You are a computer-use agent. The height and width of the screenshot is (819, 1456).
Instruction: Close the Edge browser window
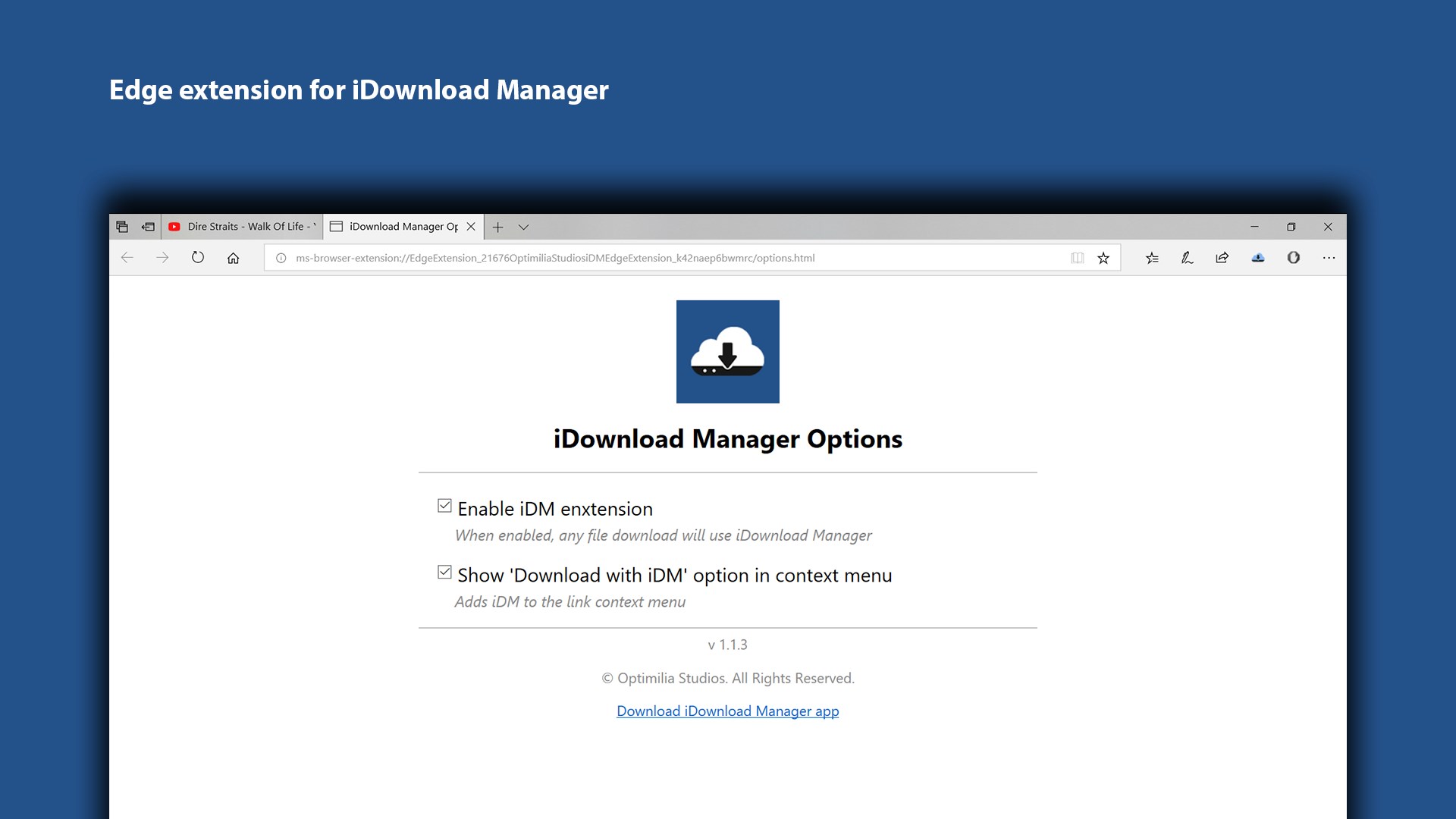1328,227
